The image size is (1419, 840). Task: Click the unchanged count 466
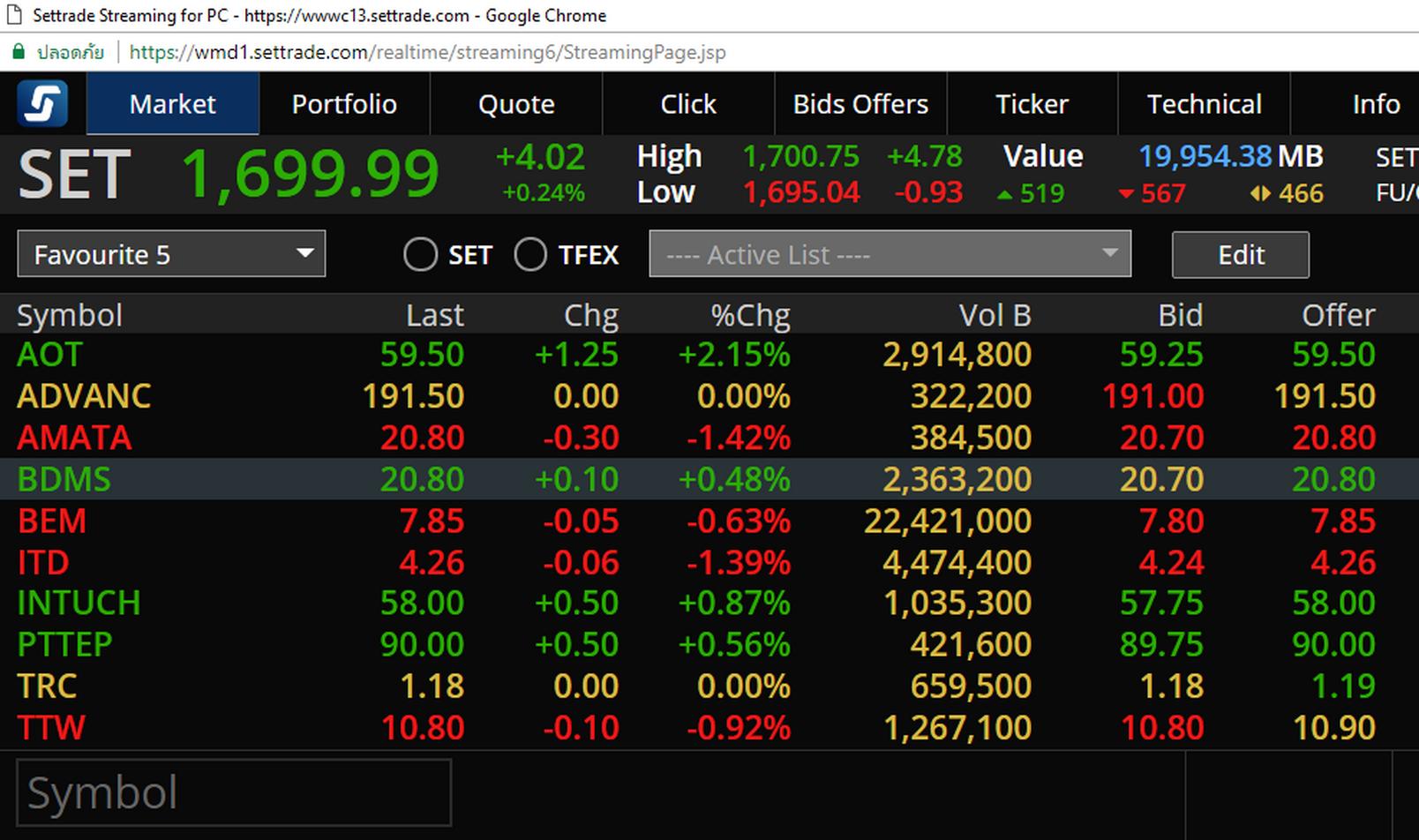pos(1301,193)
